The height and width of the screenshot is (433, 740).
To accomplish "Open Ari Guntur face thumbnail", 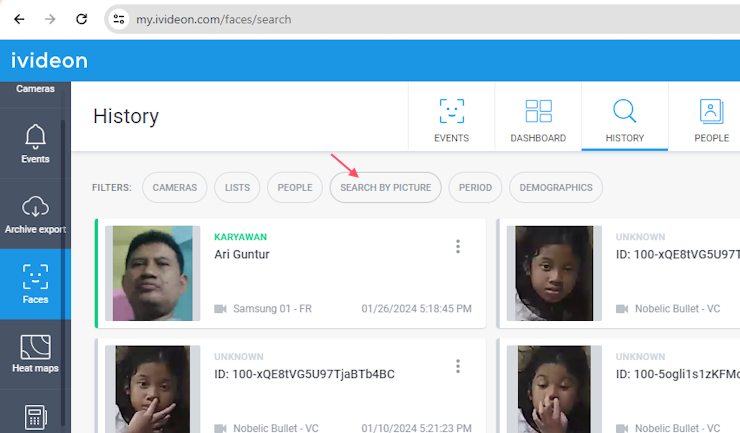I will tap(152, 273).
